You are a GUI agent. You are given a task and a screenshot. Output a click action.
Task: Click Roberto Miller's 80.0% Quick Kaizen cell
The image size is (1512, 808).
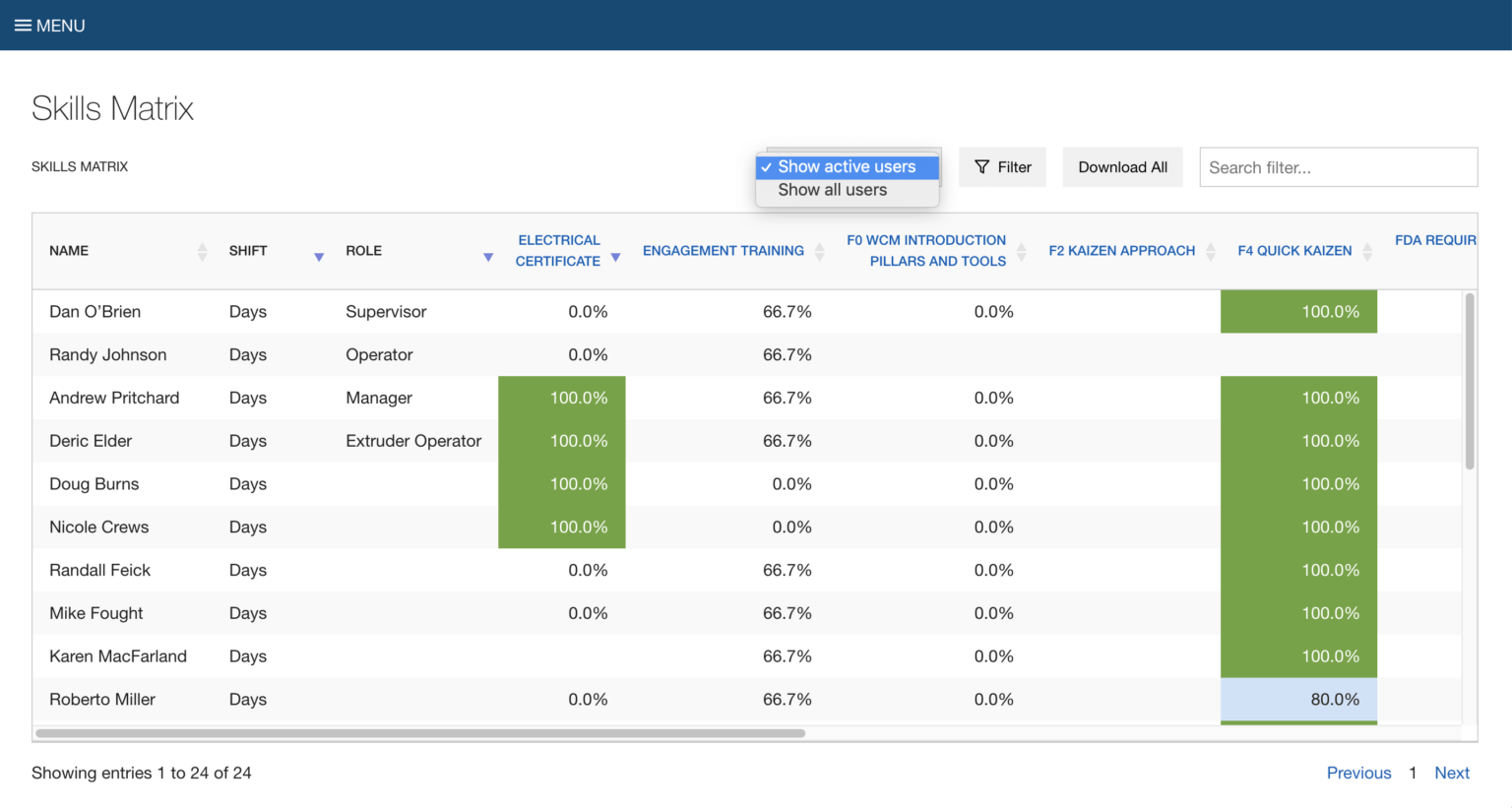click(x=1298, y=700)
